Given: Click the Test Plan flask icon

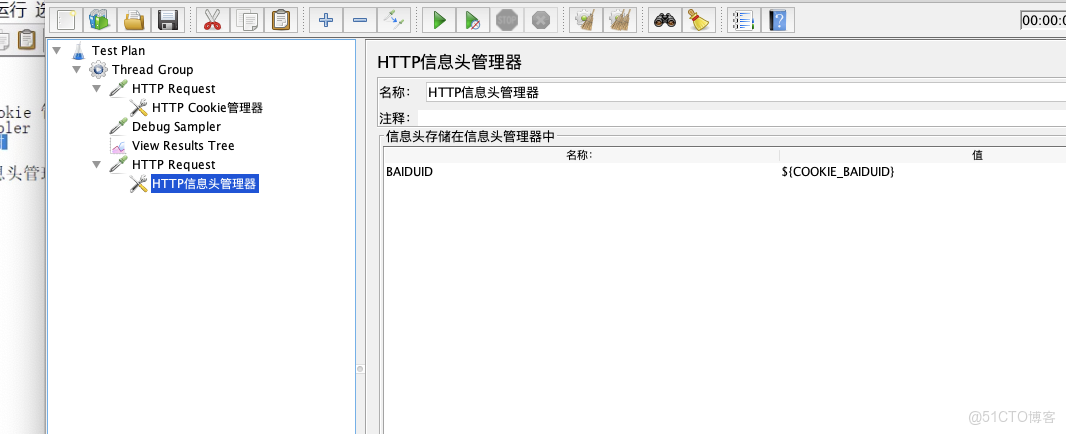Looking at the screenshot, I should (x=79, y=50).
